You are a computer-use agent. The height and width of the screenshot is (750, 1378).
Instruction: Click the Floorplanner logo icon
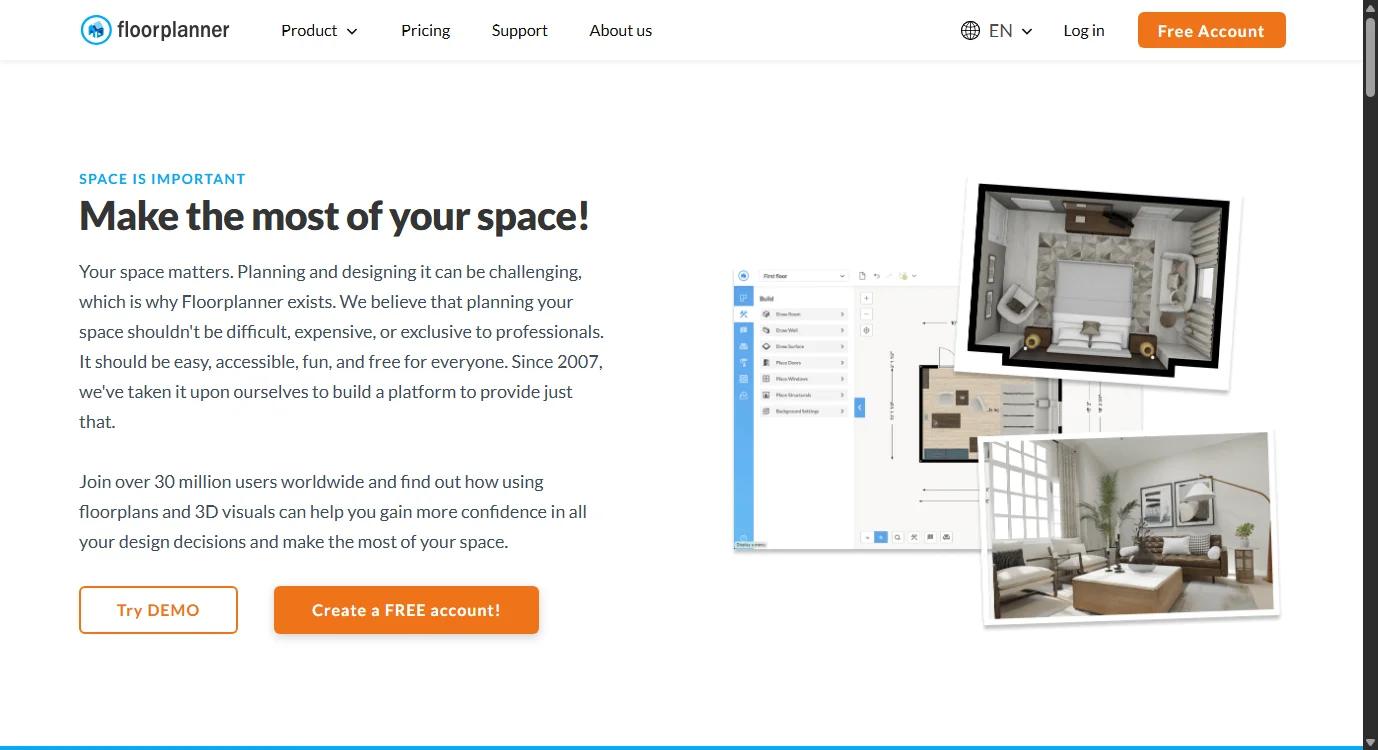point(96,31)
